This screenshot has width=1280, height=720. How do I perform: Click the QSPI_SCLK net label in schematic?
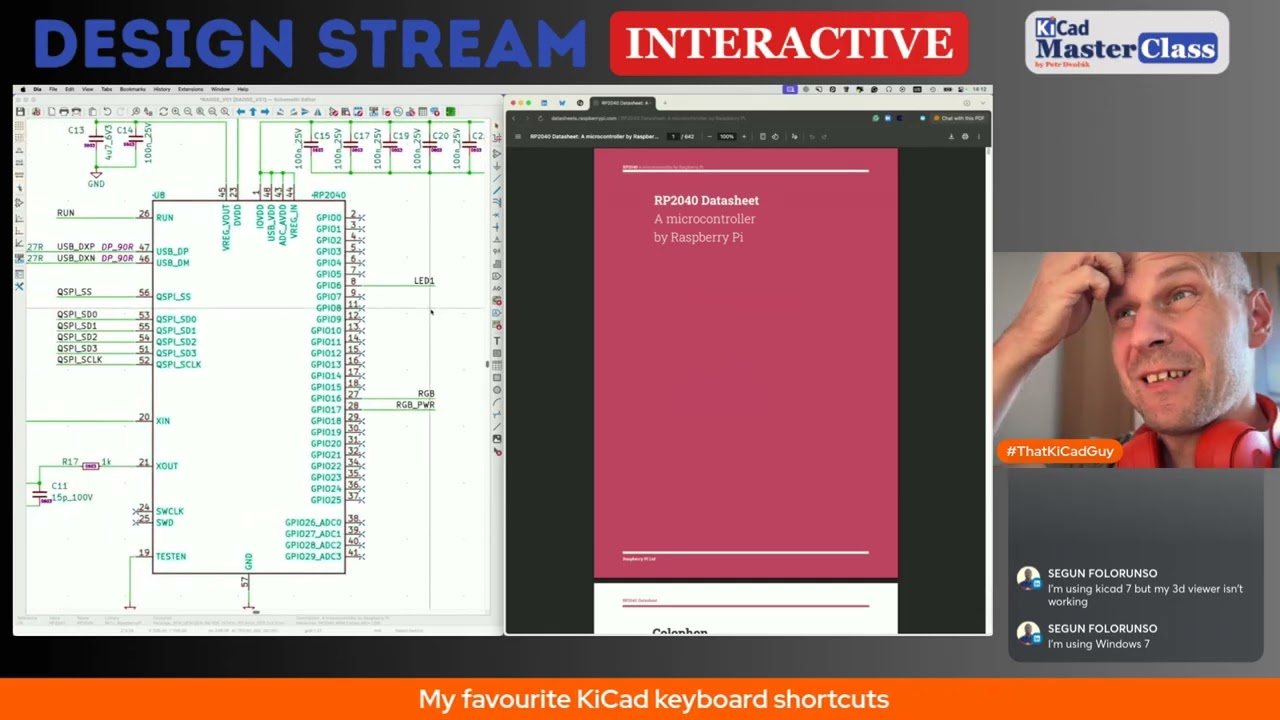(79, 360)
